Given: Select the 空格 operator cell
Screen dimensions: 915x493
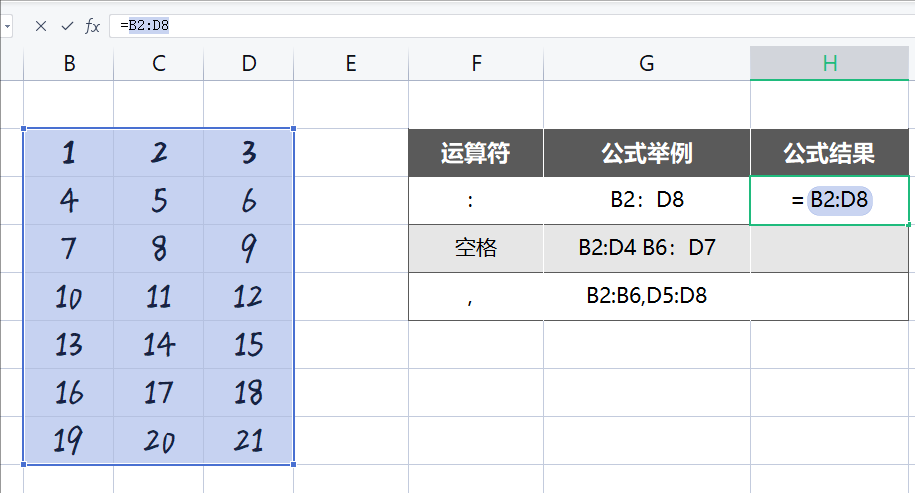Looking at the screenshot, I should [x=476, y=249].
